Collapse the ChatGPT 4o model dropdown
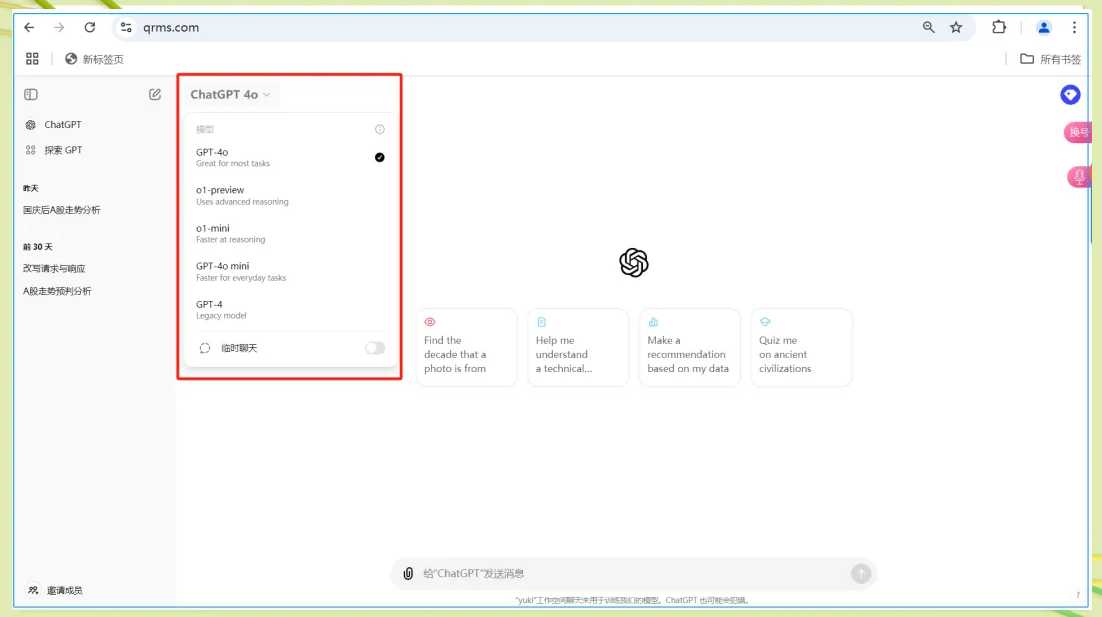Viewport: 1102px width, 617px height. coord(230,94)
